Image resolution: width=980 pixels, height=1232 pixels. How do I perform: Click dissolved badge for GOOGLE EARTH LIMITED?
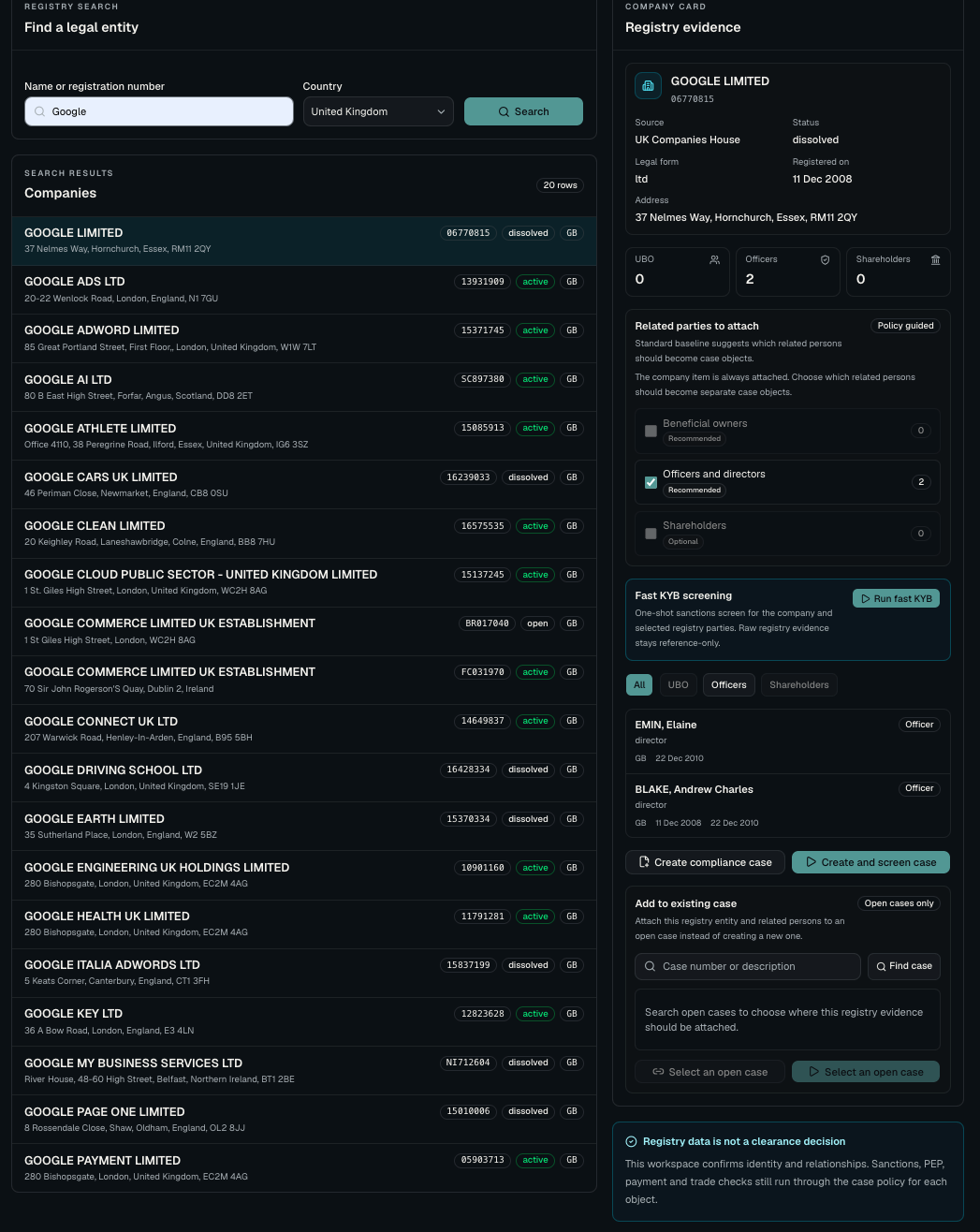[528, 819]
